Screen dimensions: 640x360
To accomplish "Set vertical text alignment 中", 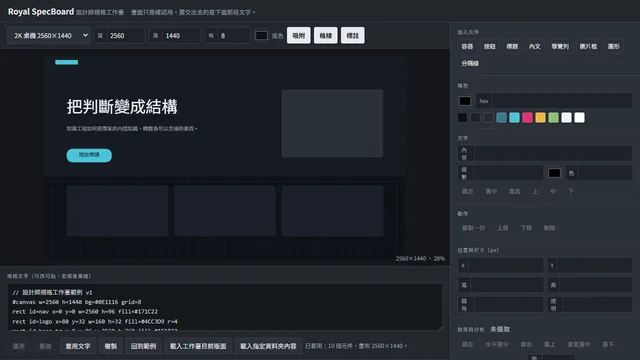I will coord(553,191).
